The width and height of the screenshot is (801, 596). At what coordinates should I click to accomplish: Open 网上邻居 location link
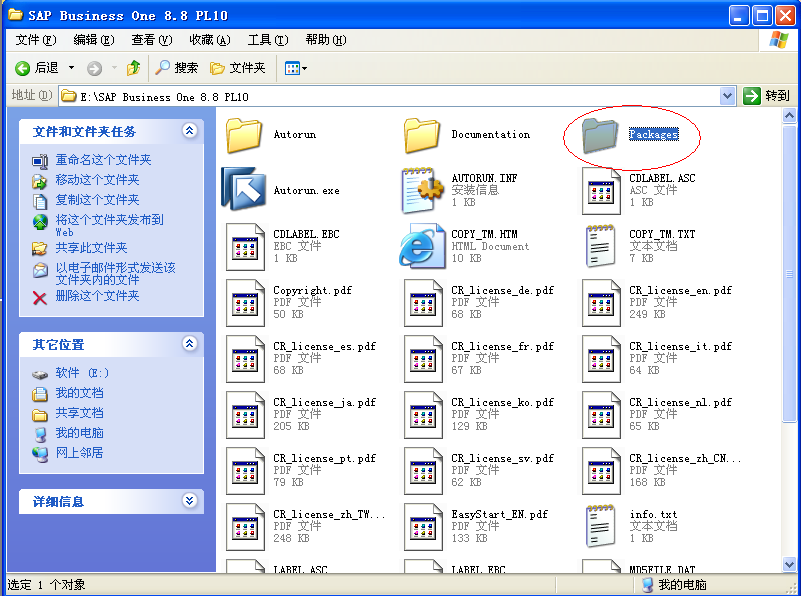(x=79, y=452)
